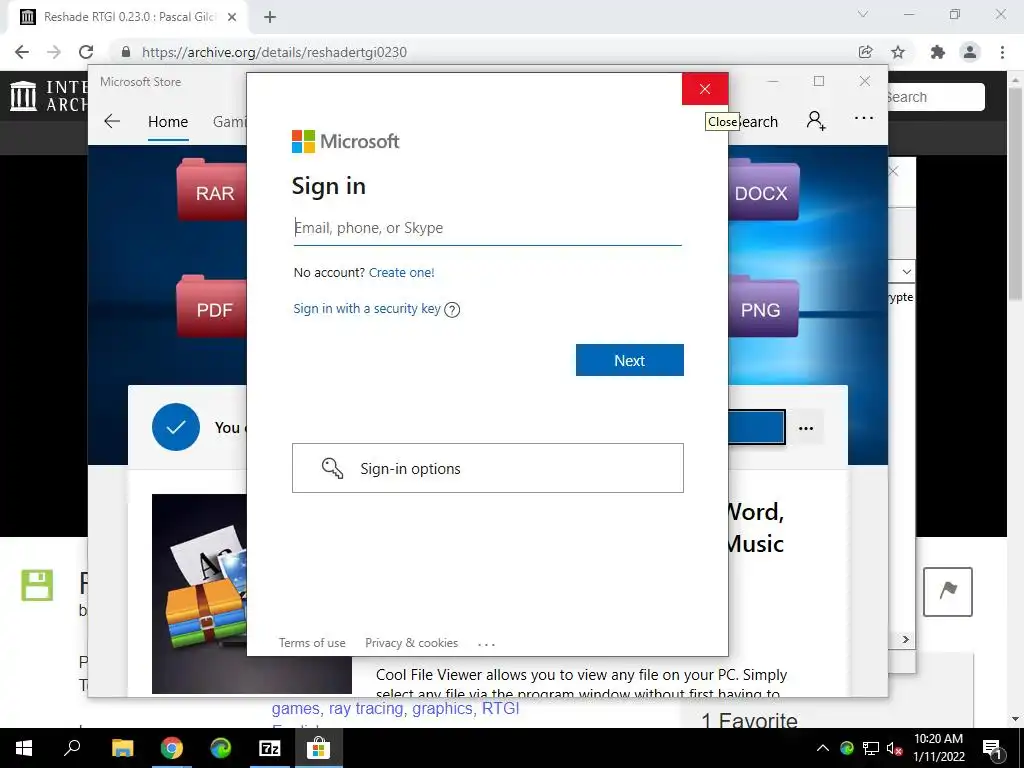Open Chrome tab search chevron
This screenshot has width=1024, height=768.
coord(863,14)
